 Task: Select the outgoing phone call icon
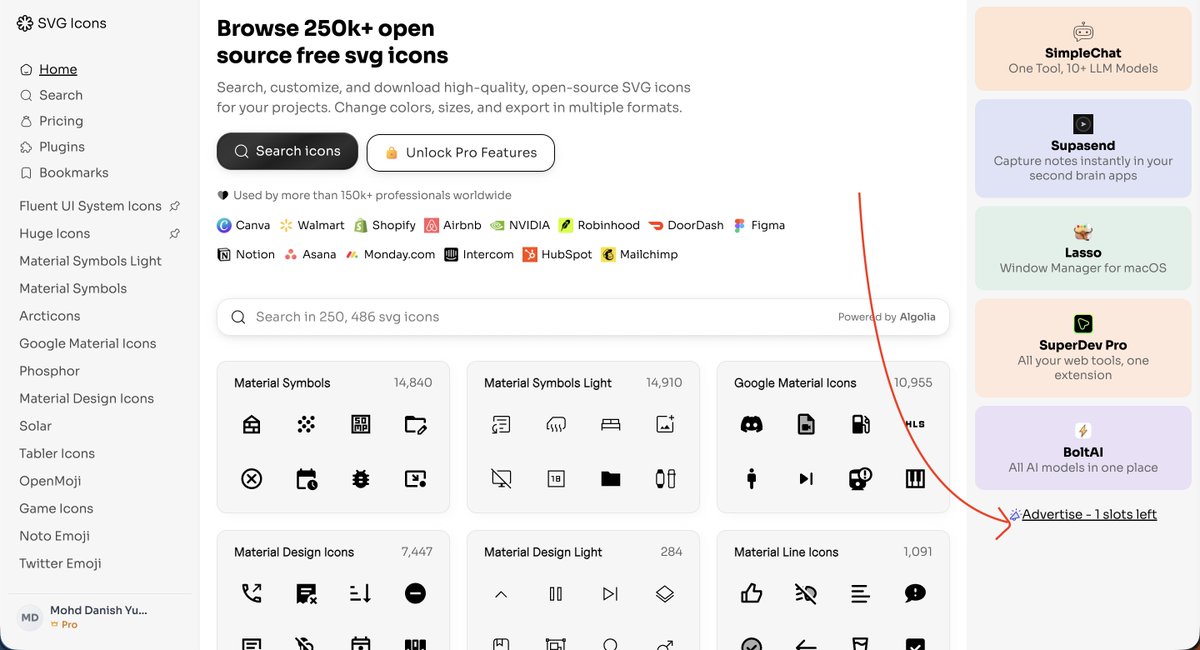[252, 593]
